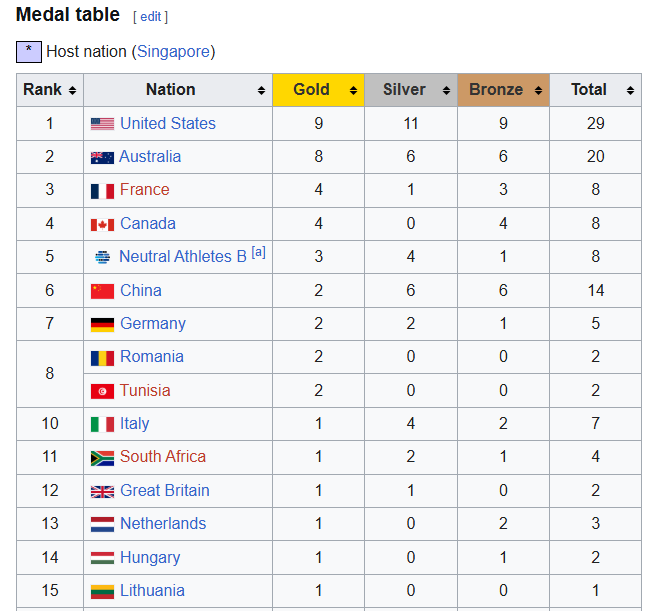Screen dimensions: 648x611
Task: Click the South Africa flag icon
Action: click(x=102, y=458)
